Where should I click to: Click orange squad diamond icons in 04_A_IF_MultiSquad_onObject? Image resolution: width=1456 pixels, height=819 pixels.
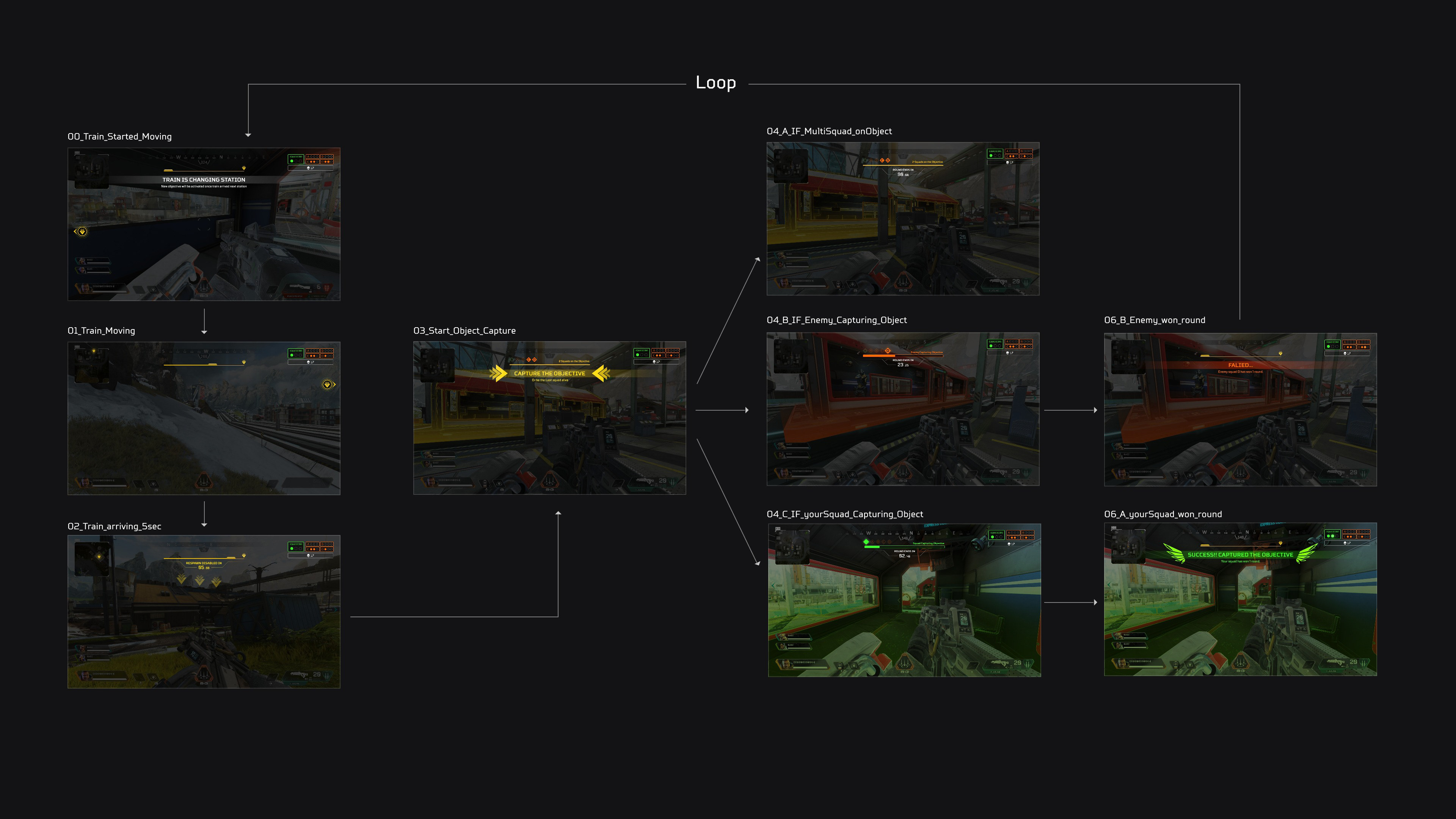[x=885, y=160]
